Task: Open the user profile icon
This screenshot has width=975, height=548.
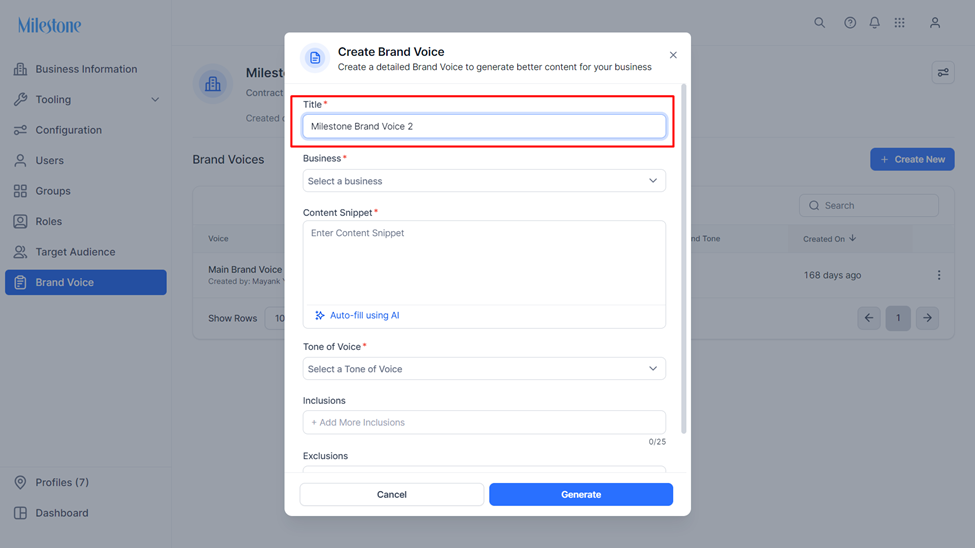Action: (x=935, y=23)
